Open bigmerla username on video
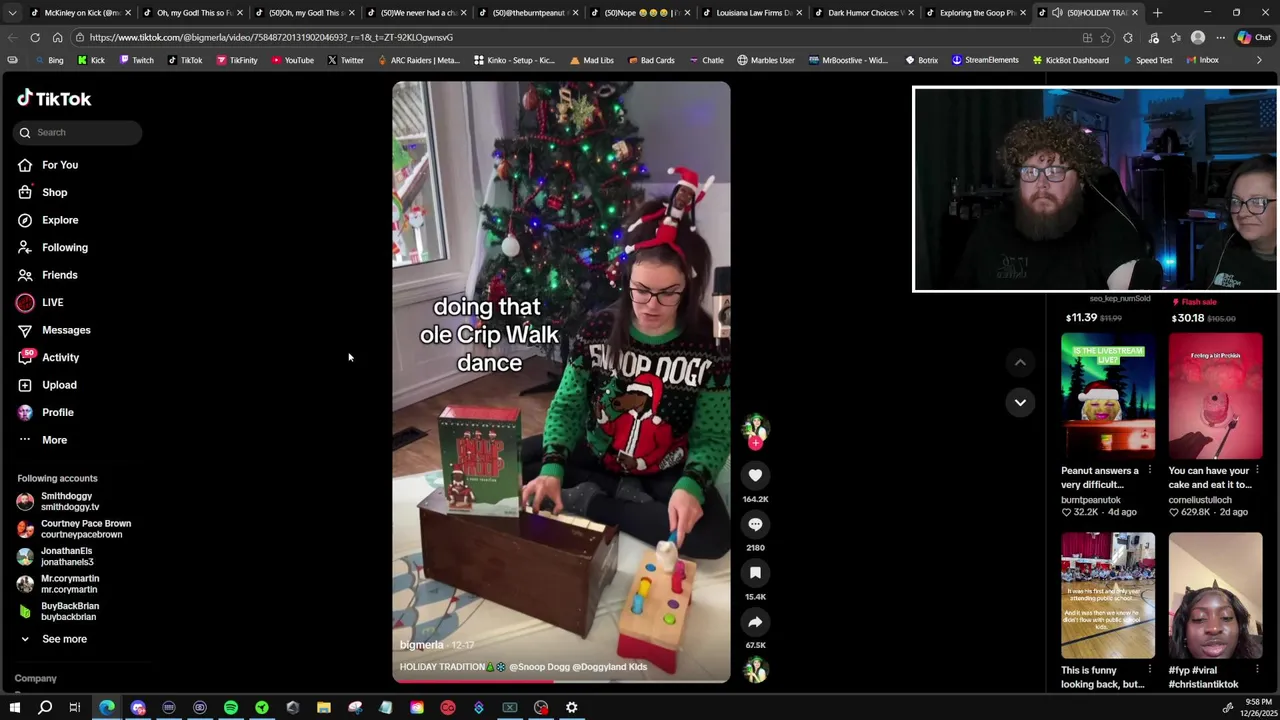 (421, 645)
